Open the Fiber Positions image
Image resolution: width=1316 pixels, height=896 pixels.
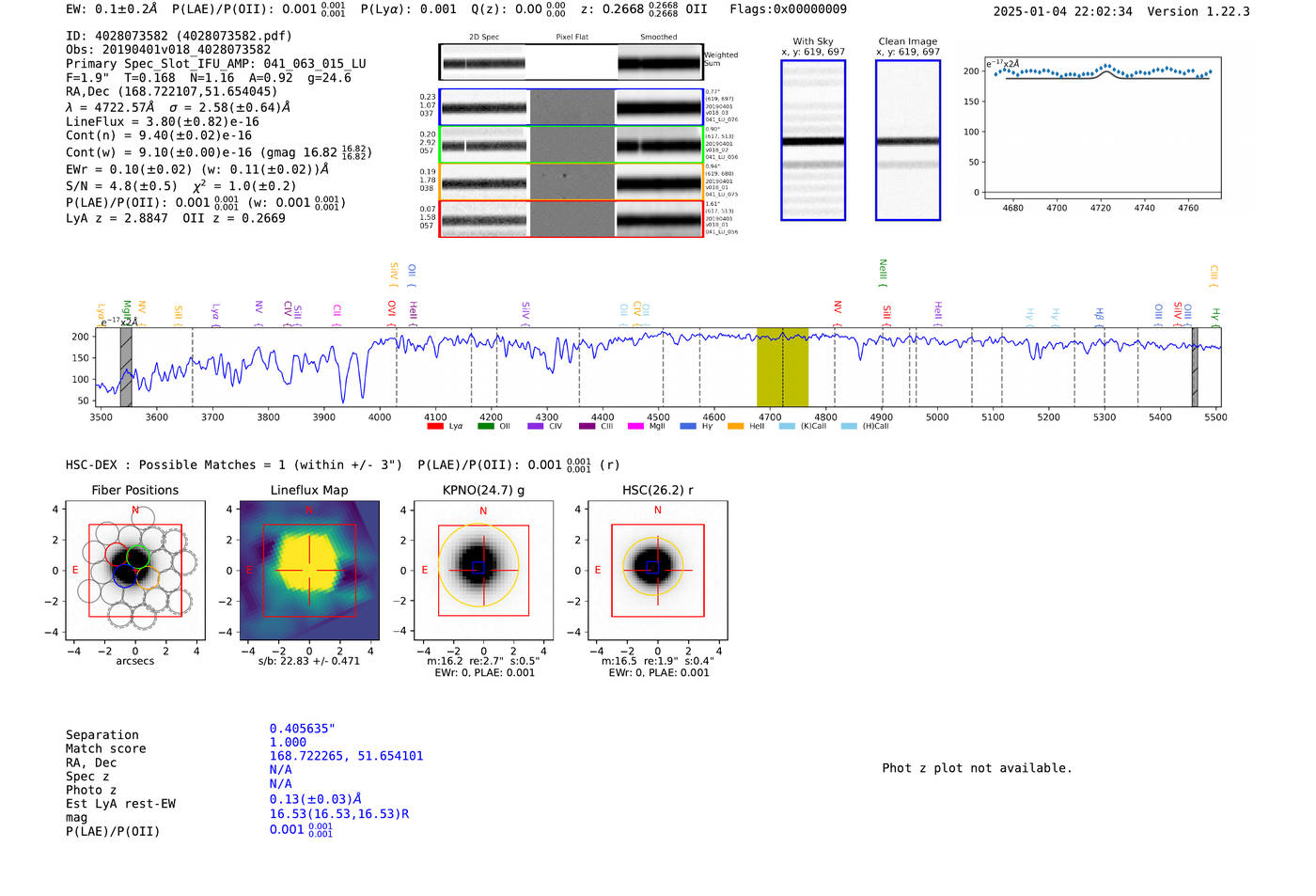click(134, 571)
